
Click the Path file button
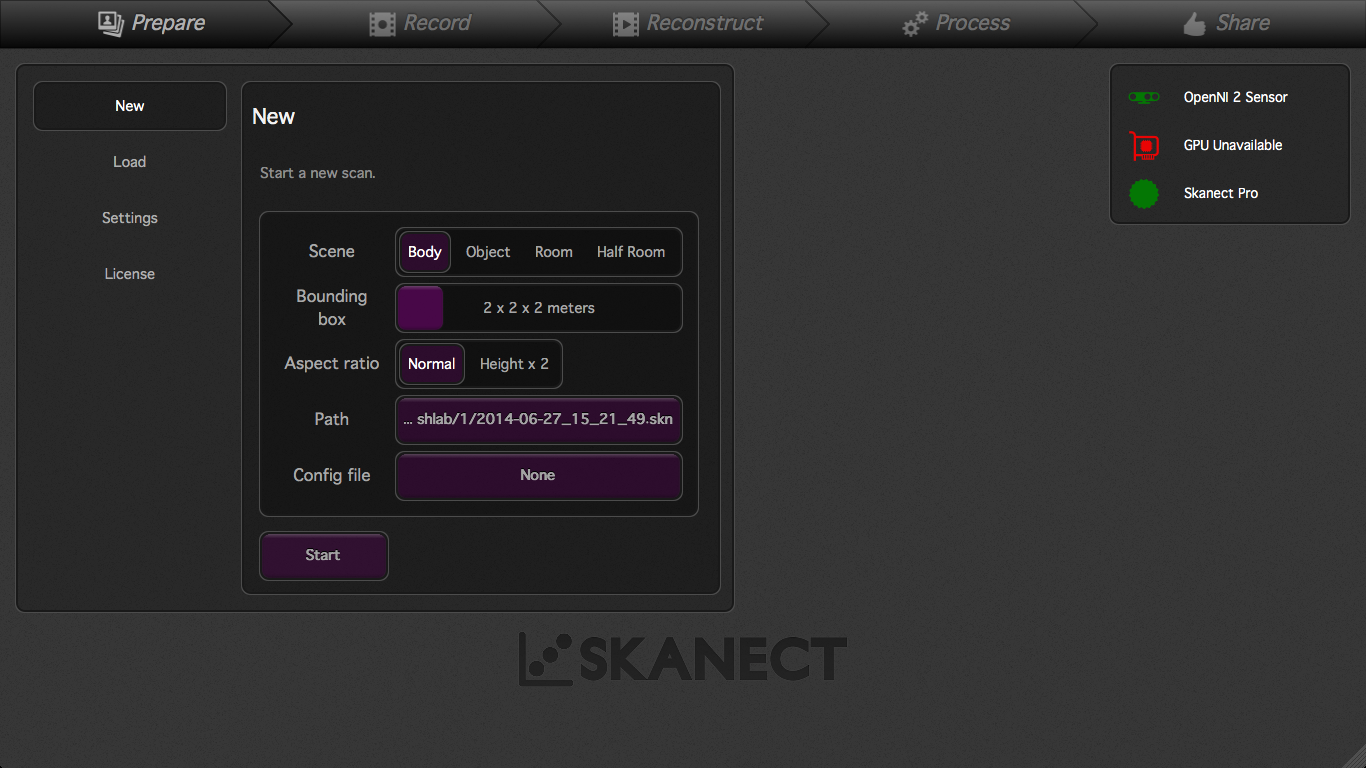coord(539,420)
